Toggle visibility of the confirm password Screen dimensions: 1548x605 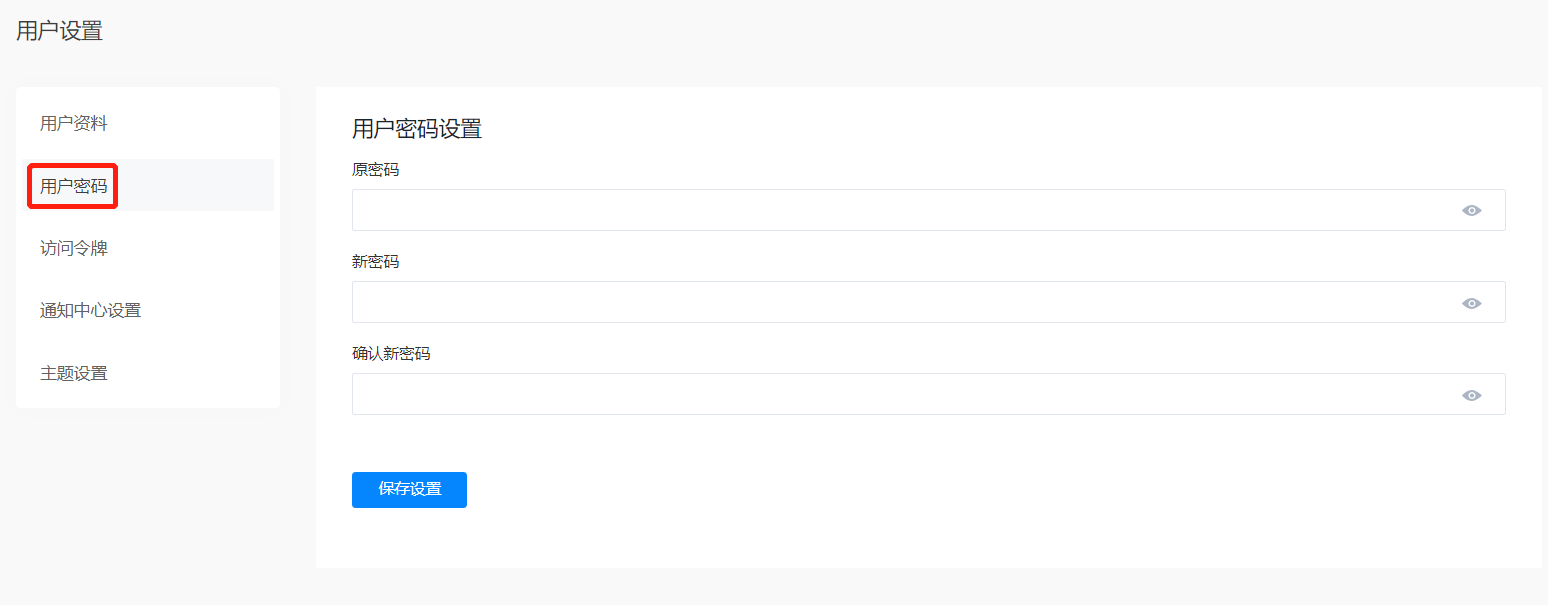click(x=1471, y=395)
